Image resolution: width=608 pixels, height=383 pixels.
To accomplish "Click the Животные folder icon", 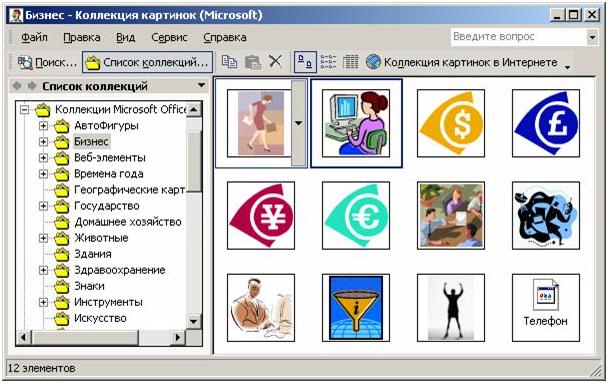I will click(61, 238).
